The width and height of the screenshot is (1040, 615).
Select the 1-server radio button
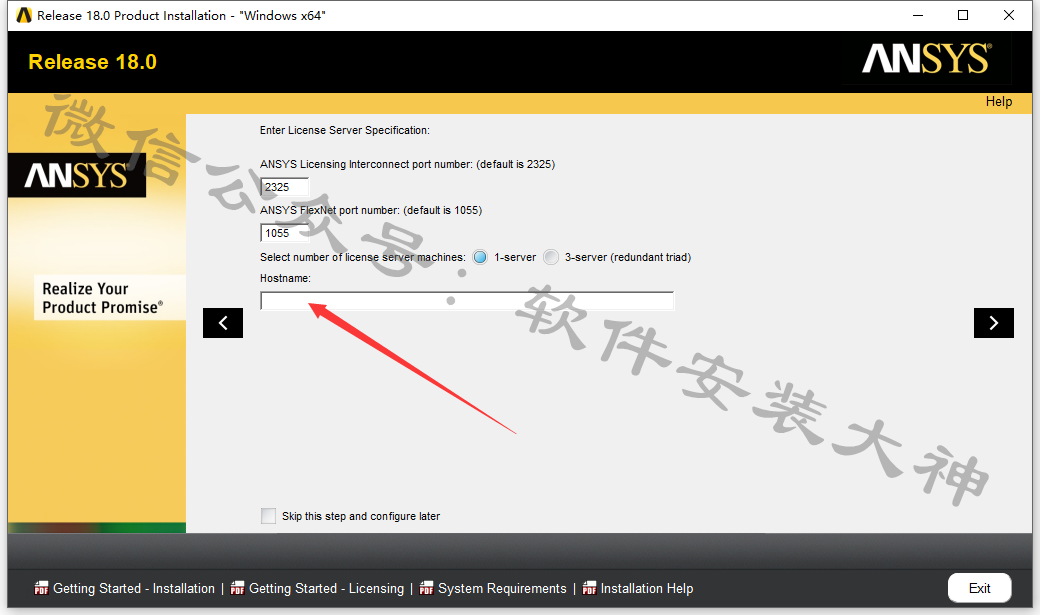[x=480, y=257]
